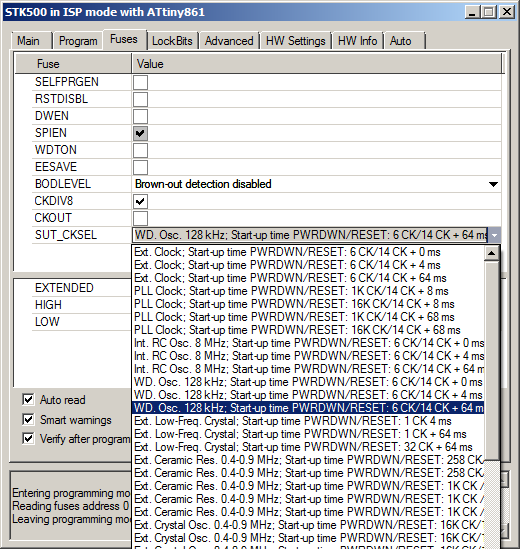Click the SUT_CKSEL combo box value
The height and width of the screenshot is (549, 520).
coord(310,235)
